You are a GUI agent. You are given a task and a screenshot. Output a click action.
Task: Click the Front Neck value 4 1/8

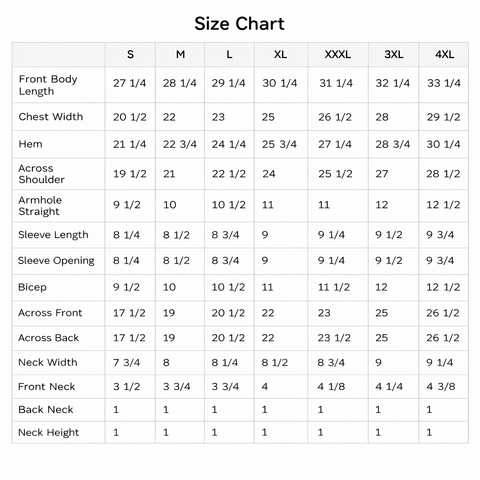coord(331,387)
